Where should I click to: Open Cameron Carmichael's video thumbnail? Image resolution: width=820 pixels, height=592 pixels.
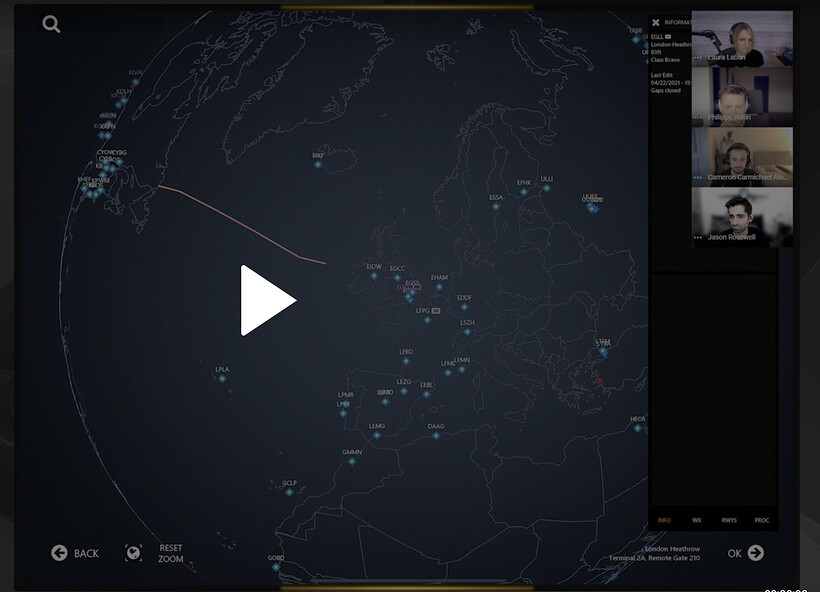(742, 157)
